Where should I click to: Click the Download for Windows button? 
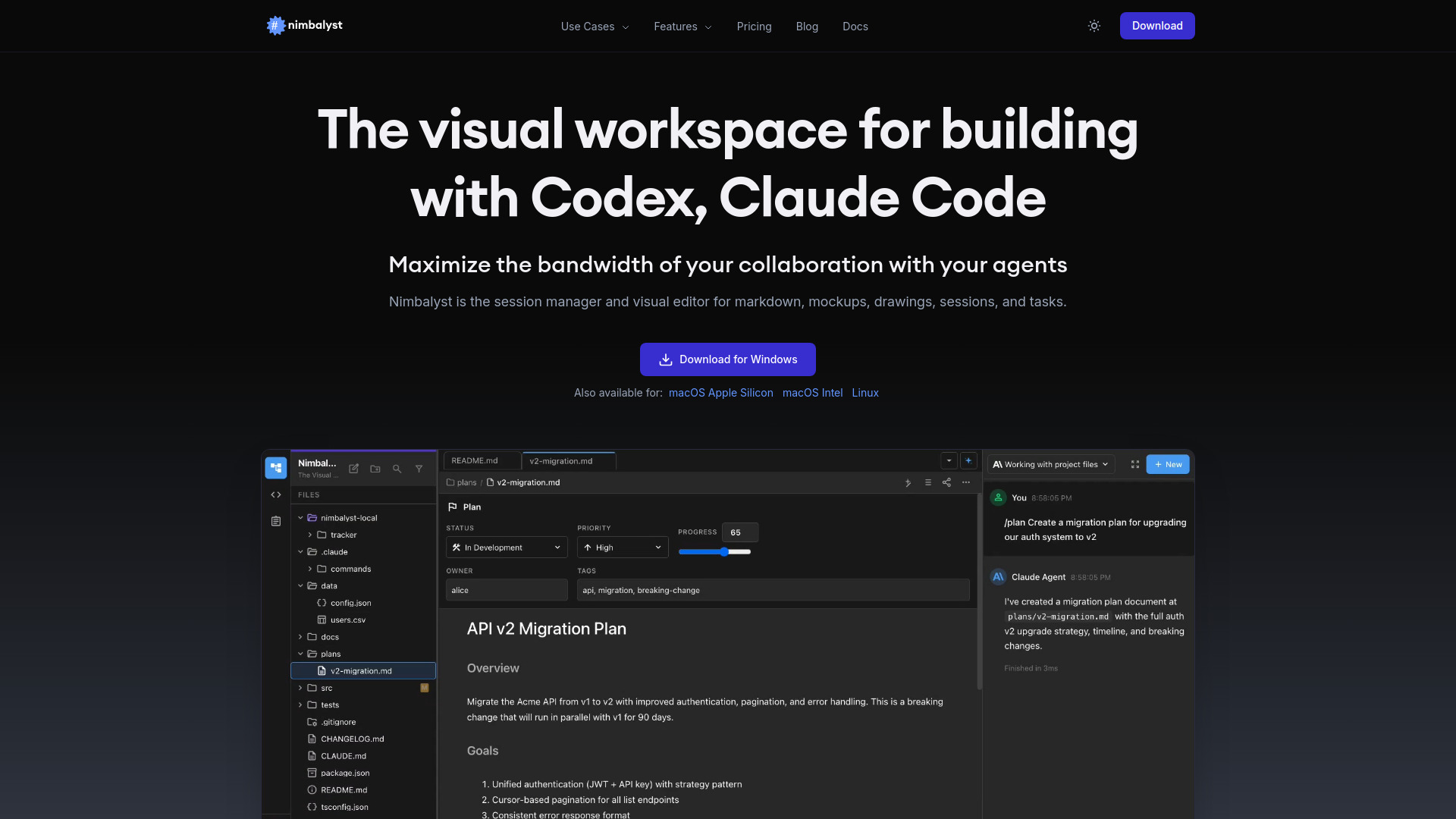click(x=727, y=359)
